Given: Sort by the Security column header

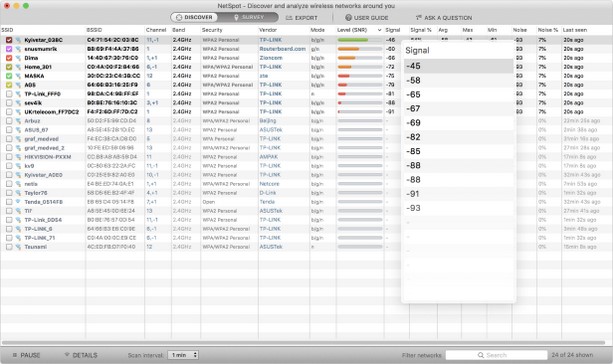Looking at the screenshot, I should pyautogui.click(x=212, y=30).
